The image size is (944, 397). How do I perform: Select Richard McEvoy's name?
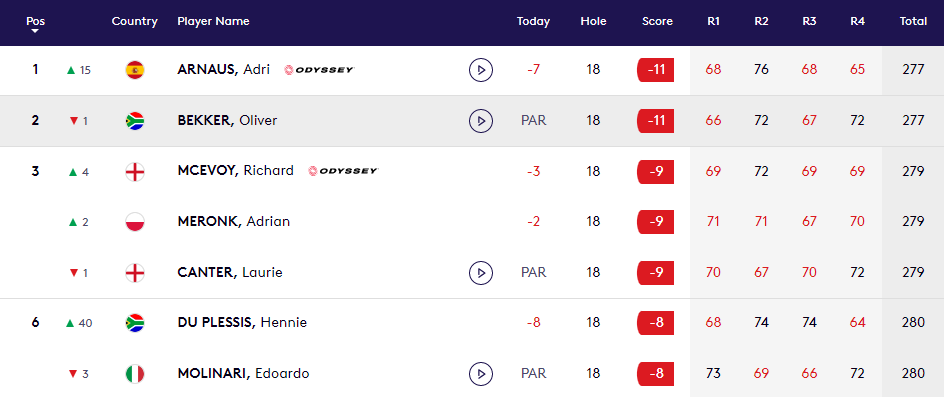click(x=235, y=171)
